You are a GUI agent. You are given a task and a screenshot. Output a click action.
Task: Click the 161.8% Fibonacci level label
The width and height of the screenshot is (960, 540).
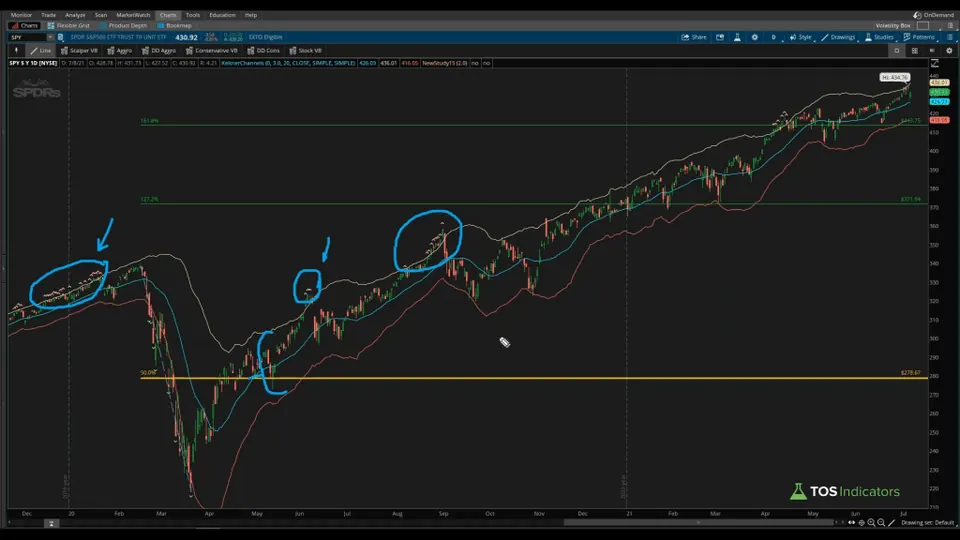pos(149,121)
